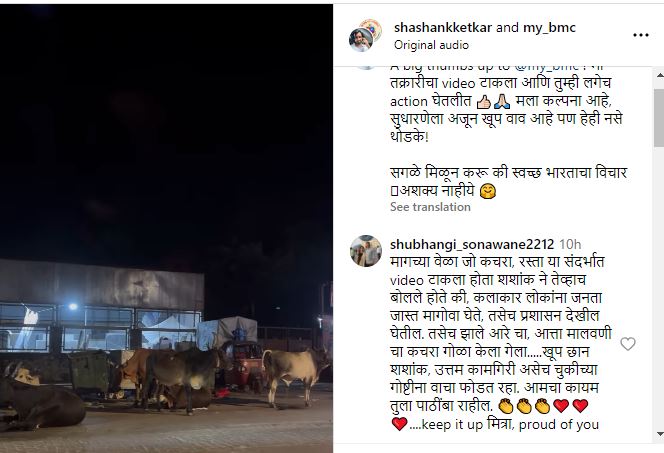This screenshot has width=664, height=453.
Task: Open the three-dots more options menu
Action: (x=640, y=35)
